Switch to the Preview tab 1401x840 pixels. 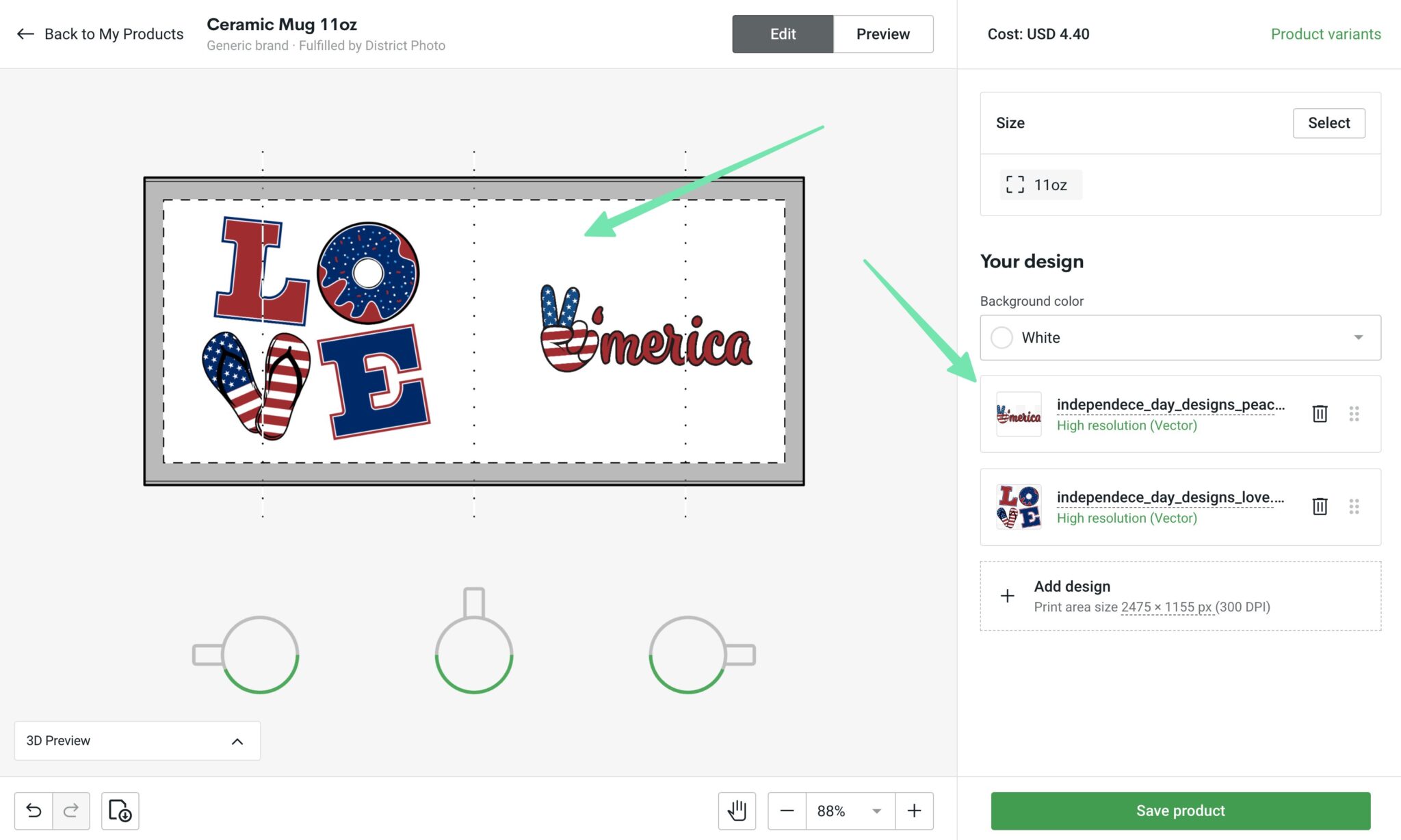click(x=882, y=34)
